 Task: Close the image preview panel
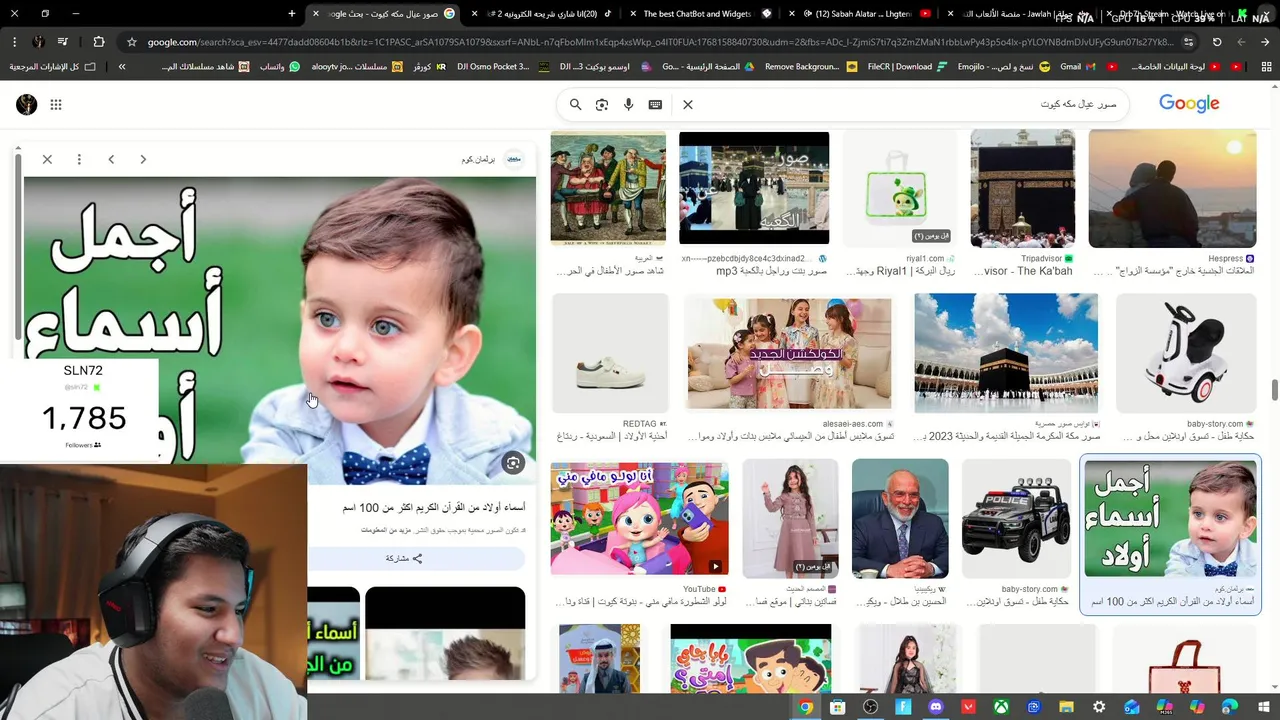(x=47, y=159)
